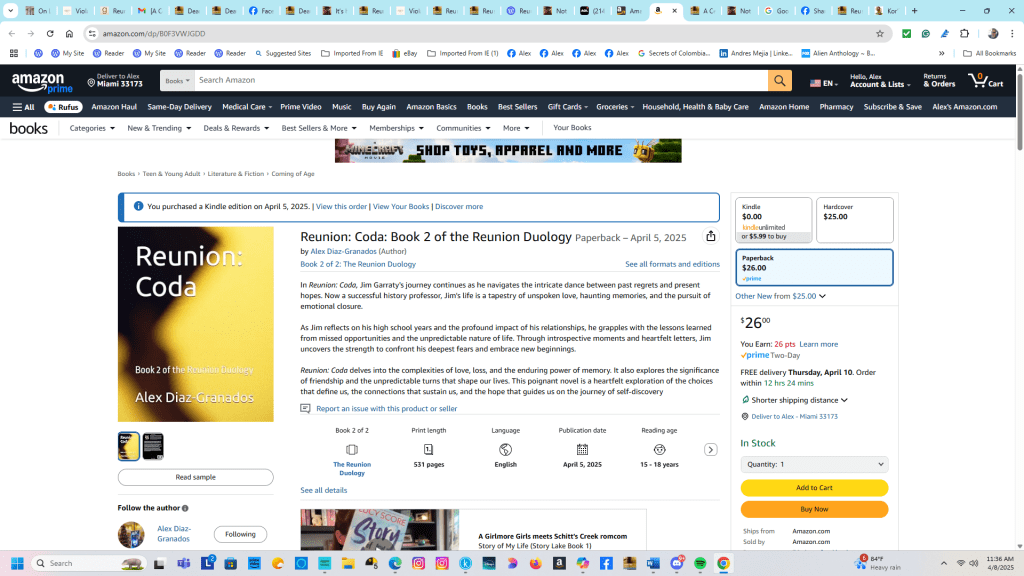Reload the page using the browser refresh icon
The height and width of the screenshot is (576, 1024).
[50, 33]
